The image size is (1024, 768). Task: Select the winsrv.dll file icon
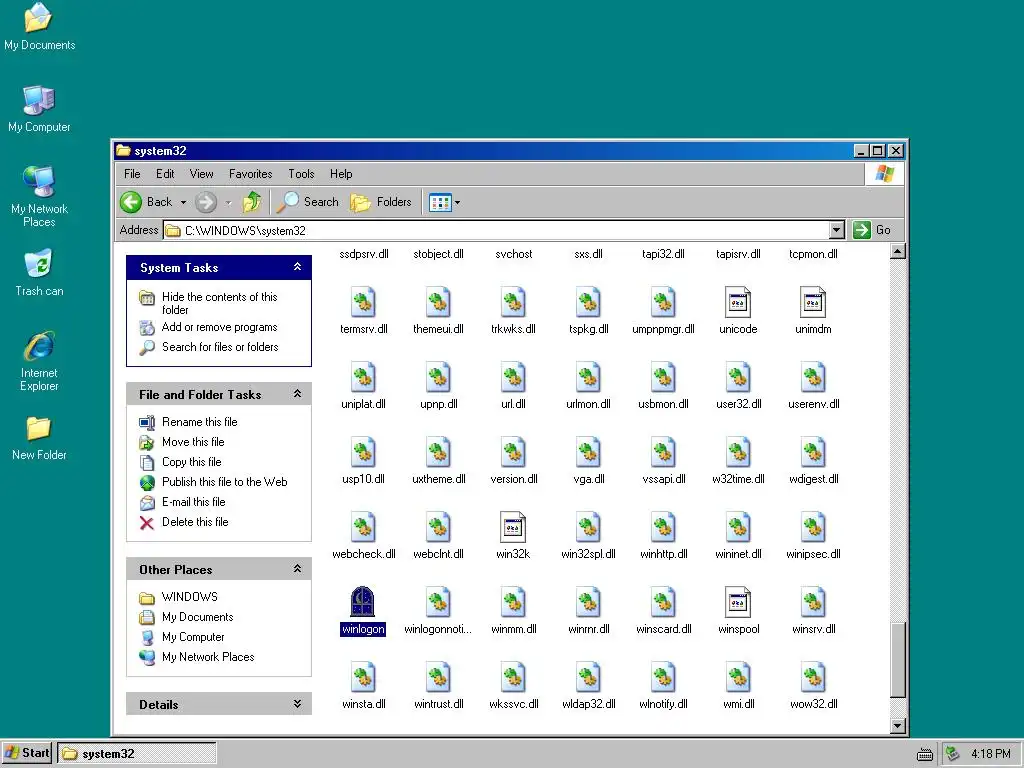coord(813,602)
